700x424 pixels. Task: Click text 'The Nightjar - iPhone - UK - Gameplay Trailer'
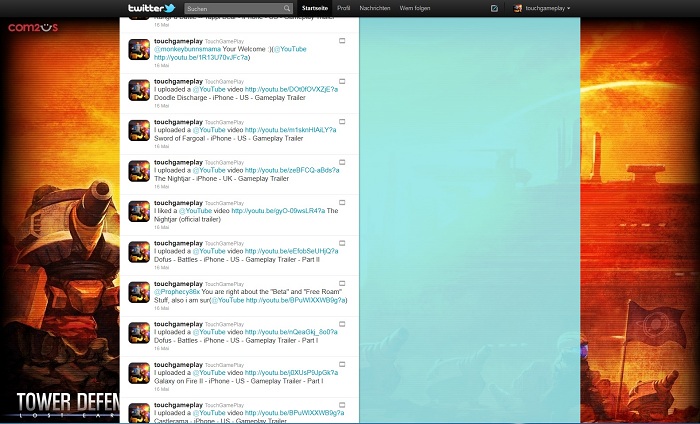[x=221, y=179]
